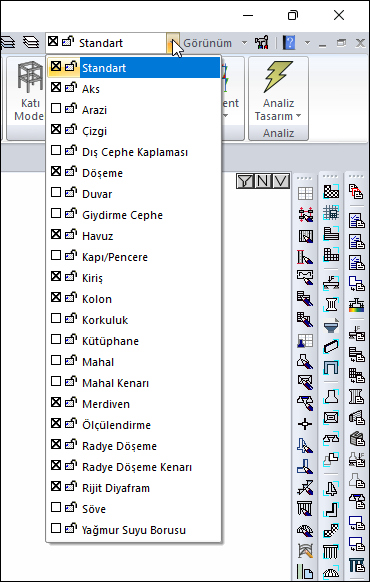The width and height of the screenshot is (370, 582).
Task: Click the rainbow gradient results icon
Action: [356, 304]
